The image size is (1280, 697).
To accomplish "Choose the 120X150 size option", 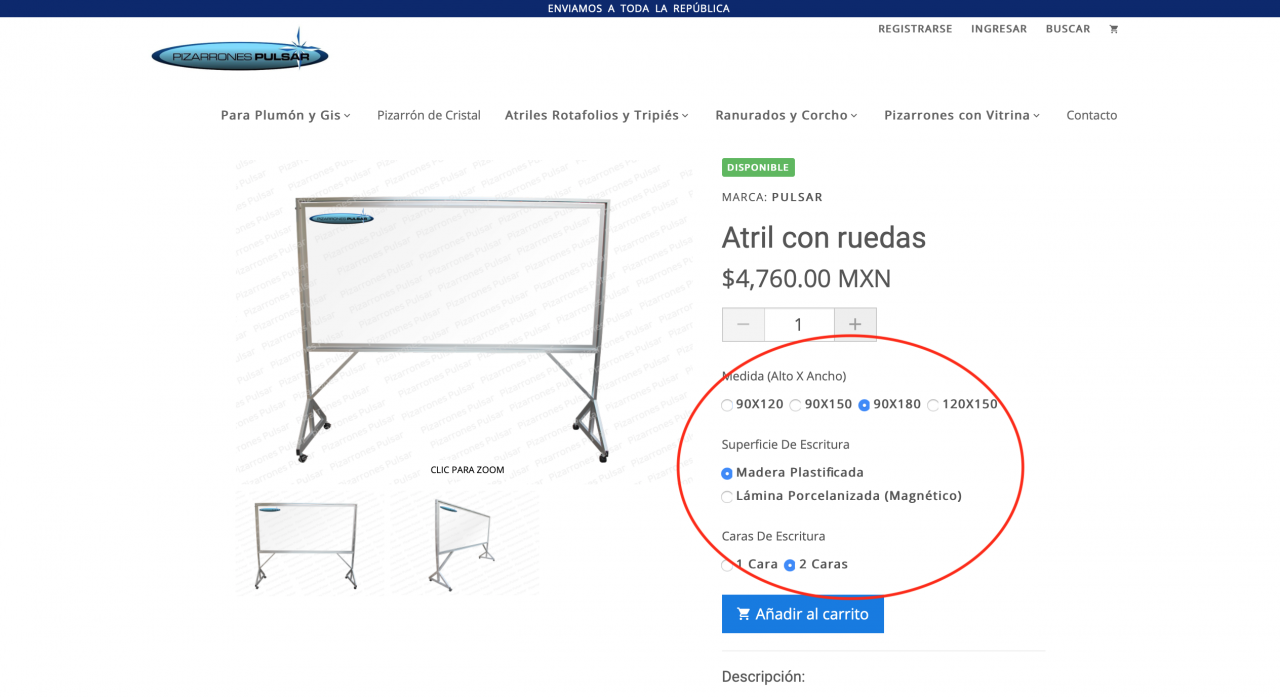I will tap(933, 405).
